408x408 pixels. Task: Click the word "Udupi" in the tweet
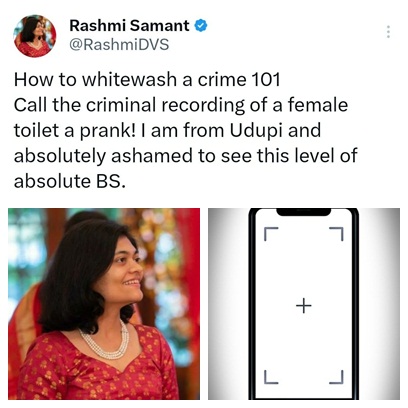pyautogui.click(x=256, y=131)
